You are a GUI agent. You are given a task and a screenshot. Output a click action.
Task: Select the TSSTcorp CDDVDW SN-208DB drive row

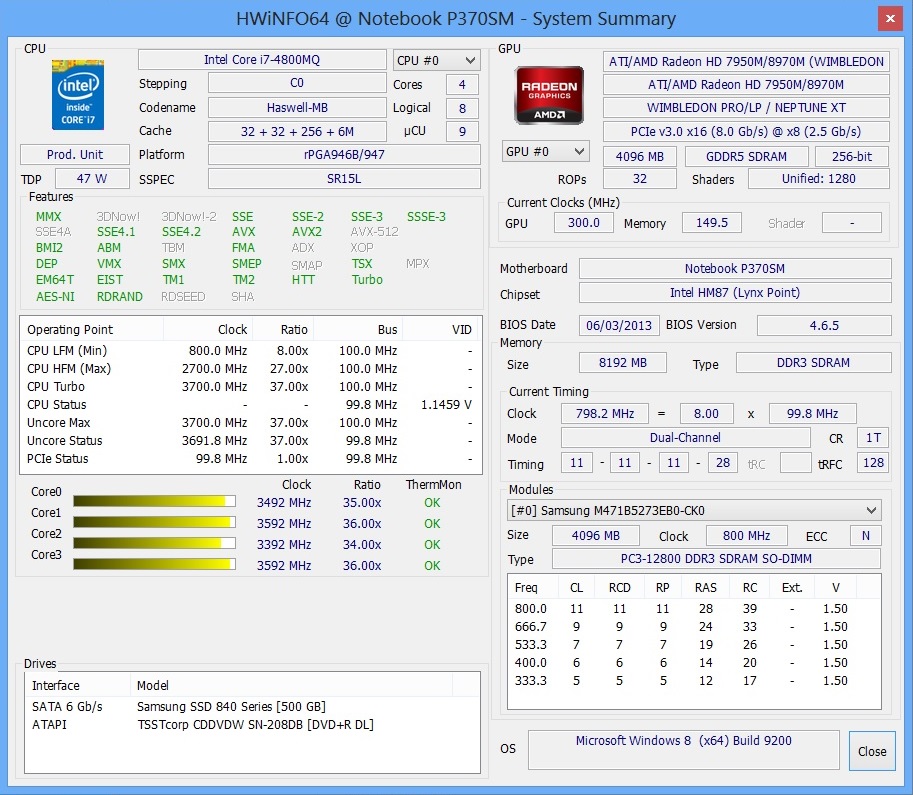pos(252,725)
